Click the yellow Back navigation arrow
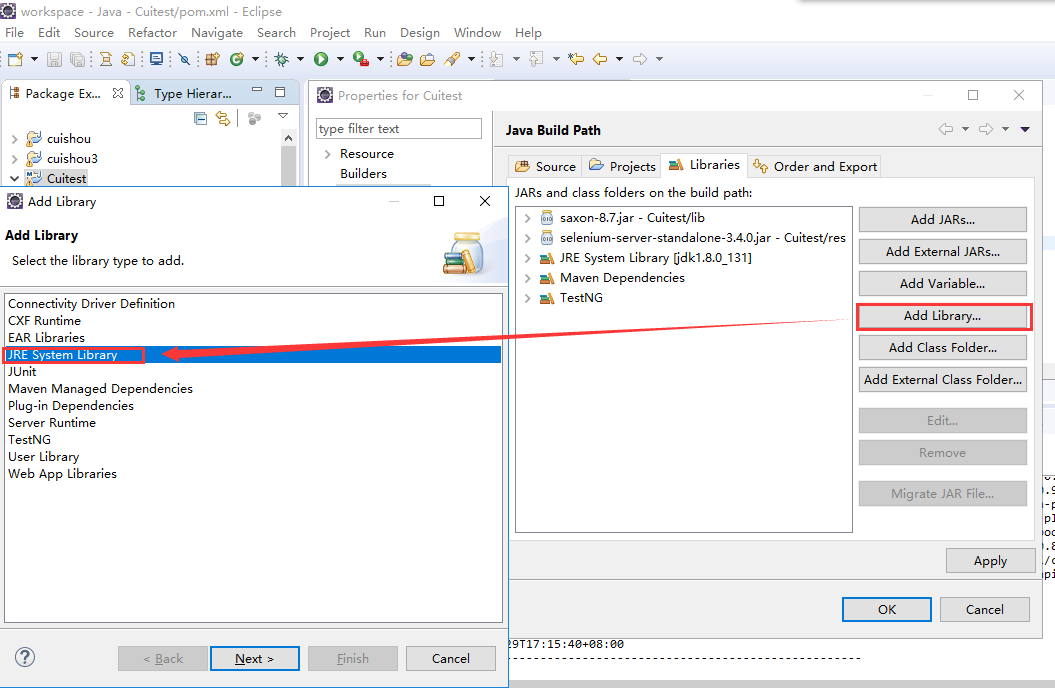The image size is (1055, 688). tap(599, 59)
